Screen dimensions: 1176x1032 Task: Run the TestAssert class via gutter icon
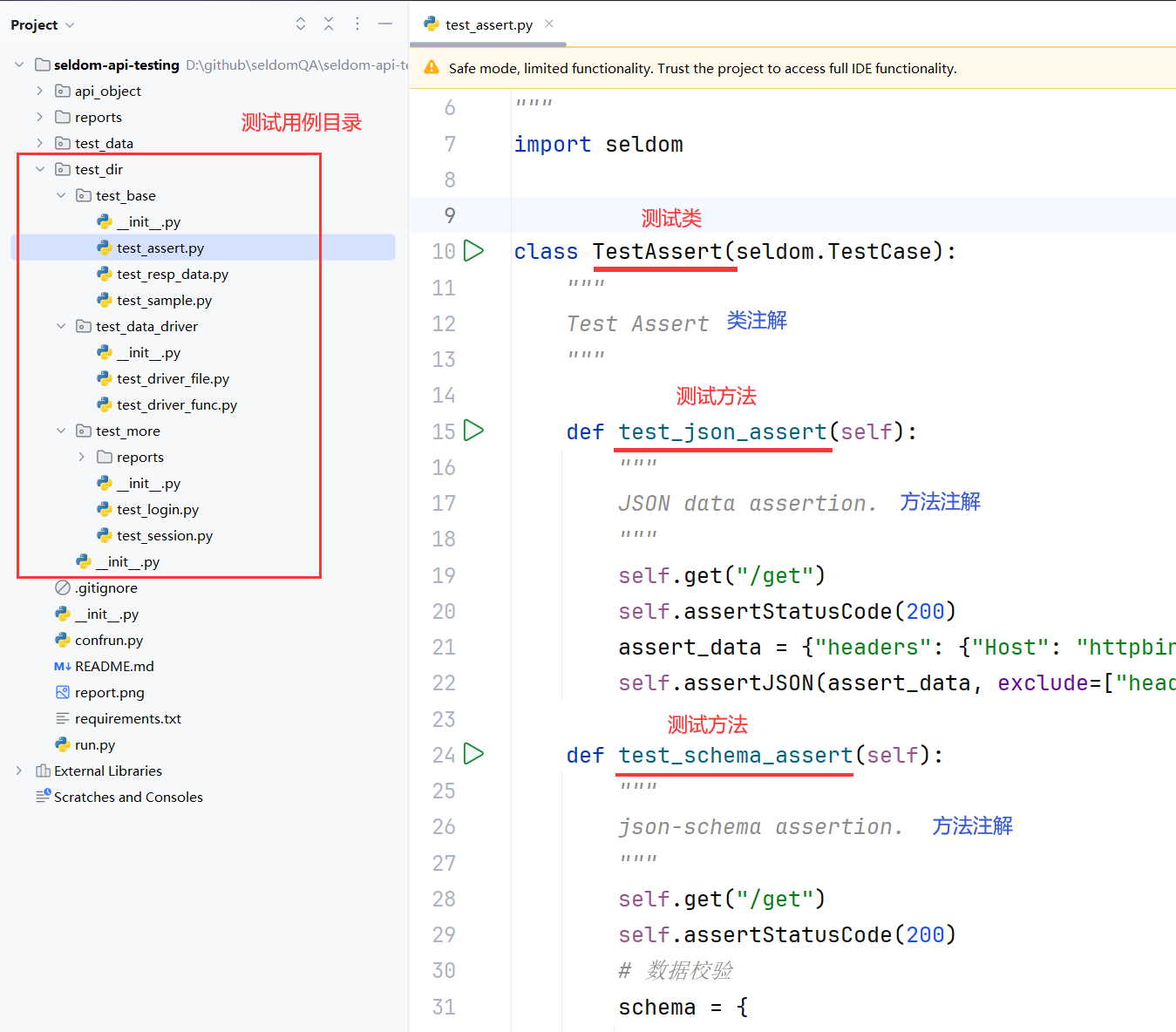(x=473, y=251)
